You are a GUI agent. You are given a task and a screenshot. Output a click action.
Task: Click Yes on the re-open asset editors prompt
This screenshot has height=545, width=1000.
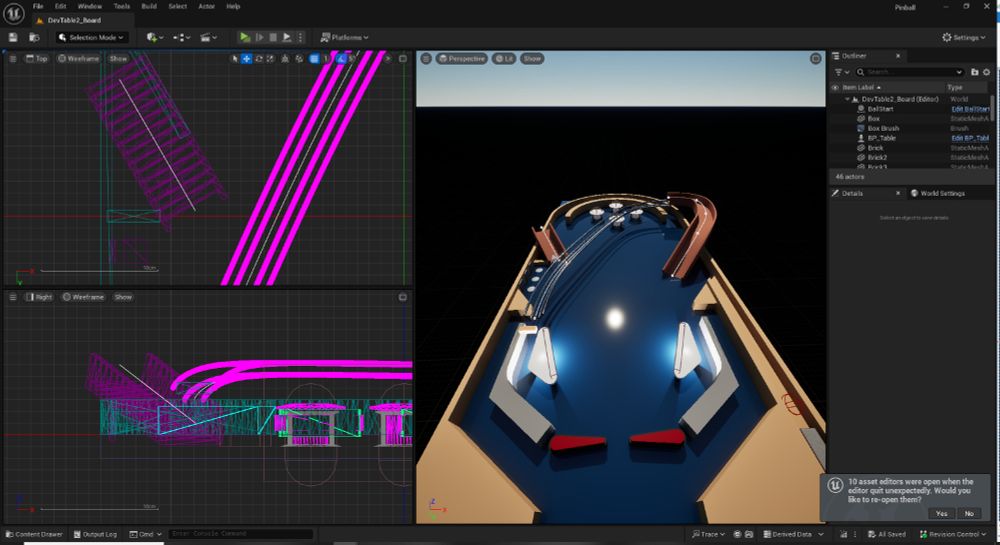click(x=941, y=514)
